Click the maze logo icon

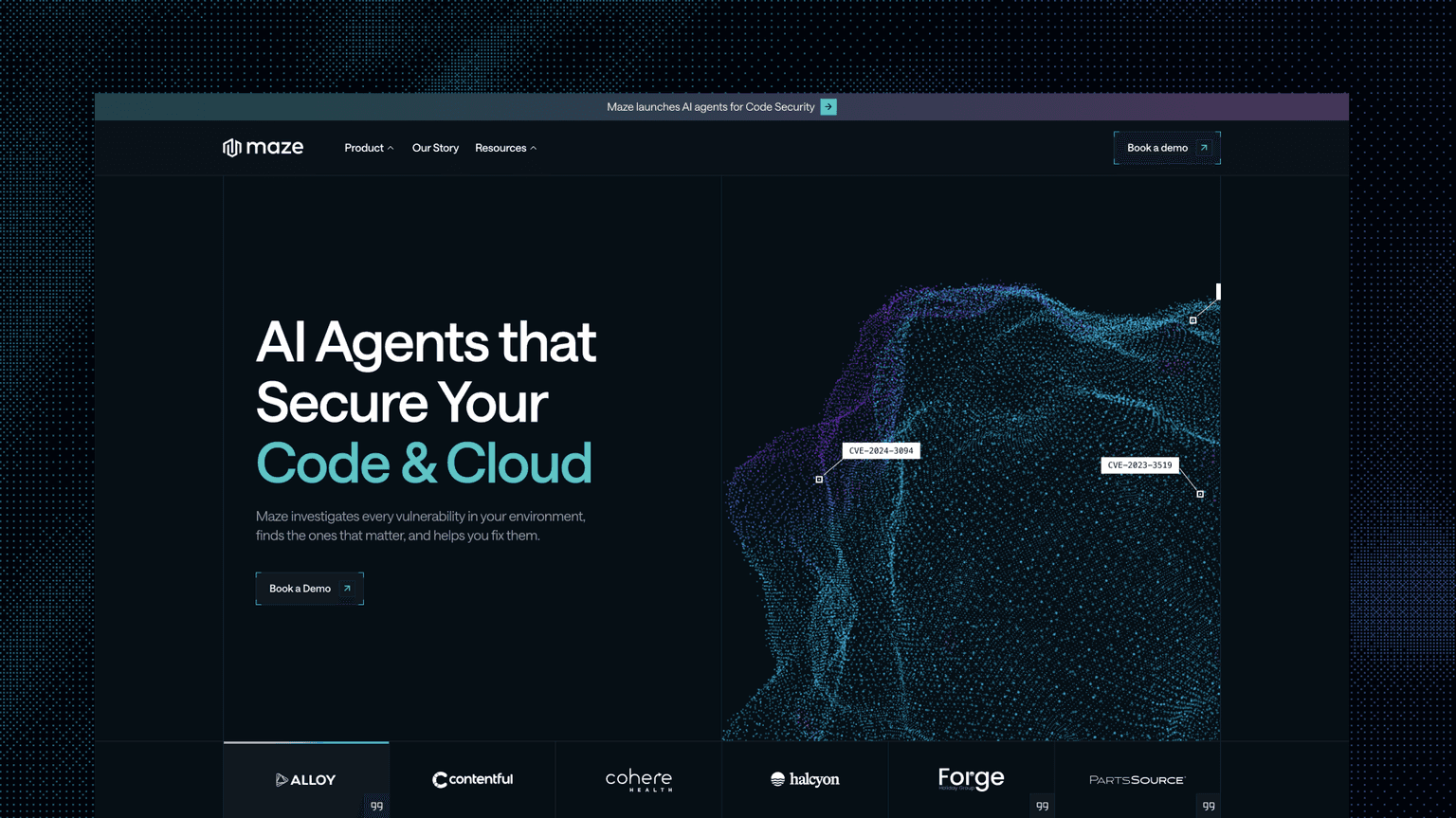point(231,148)
